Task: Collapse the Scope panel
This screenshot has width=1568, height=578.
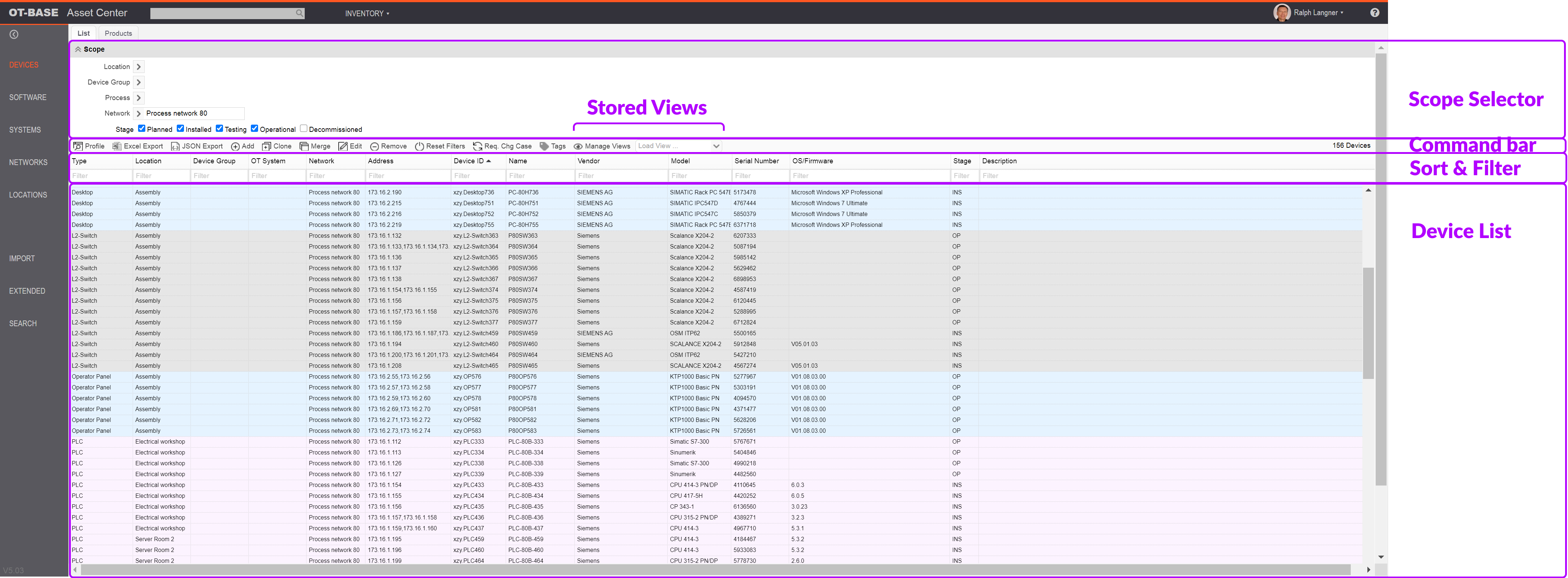Action: [x=78, y=49]
